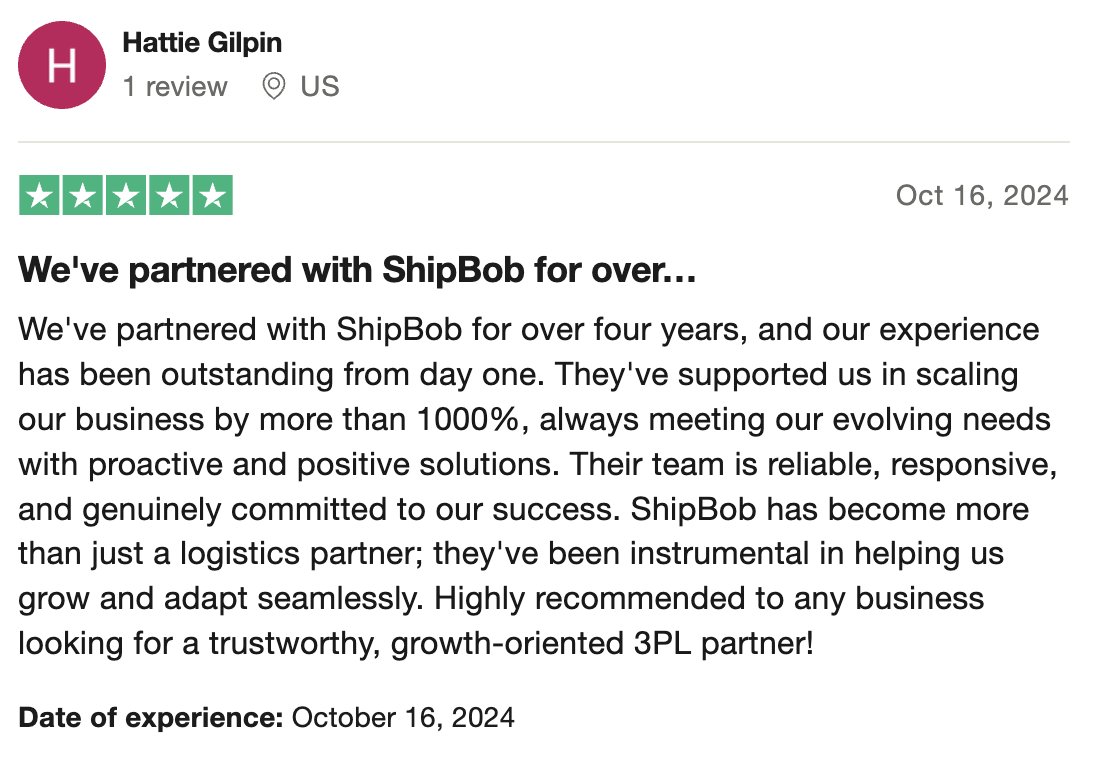Image resolution: width=1100 pixels, height=760 pixels.
Task: Open Hattie Gilpin's profile name
Action: [202, 43]
